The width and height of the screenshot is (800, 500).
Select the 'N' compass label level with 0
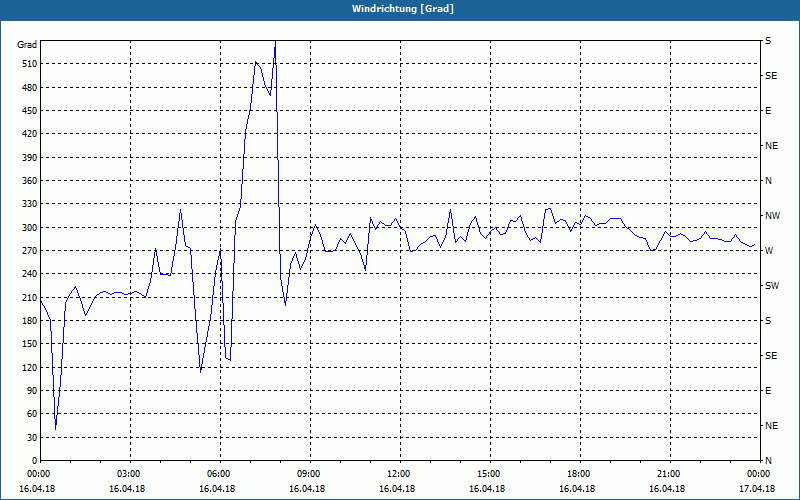click(768, 461)
